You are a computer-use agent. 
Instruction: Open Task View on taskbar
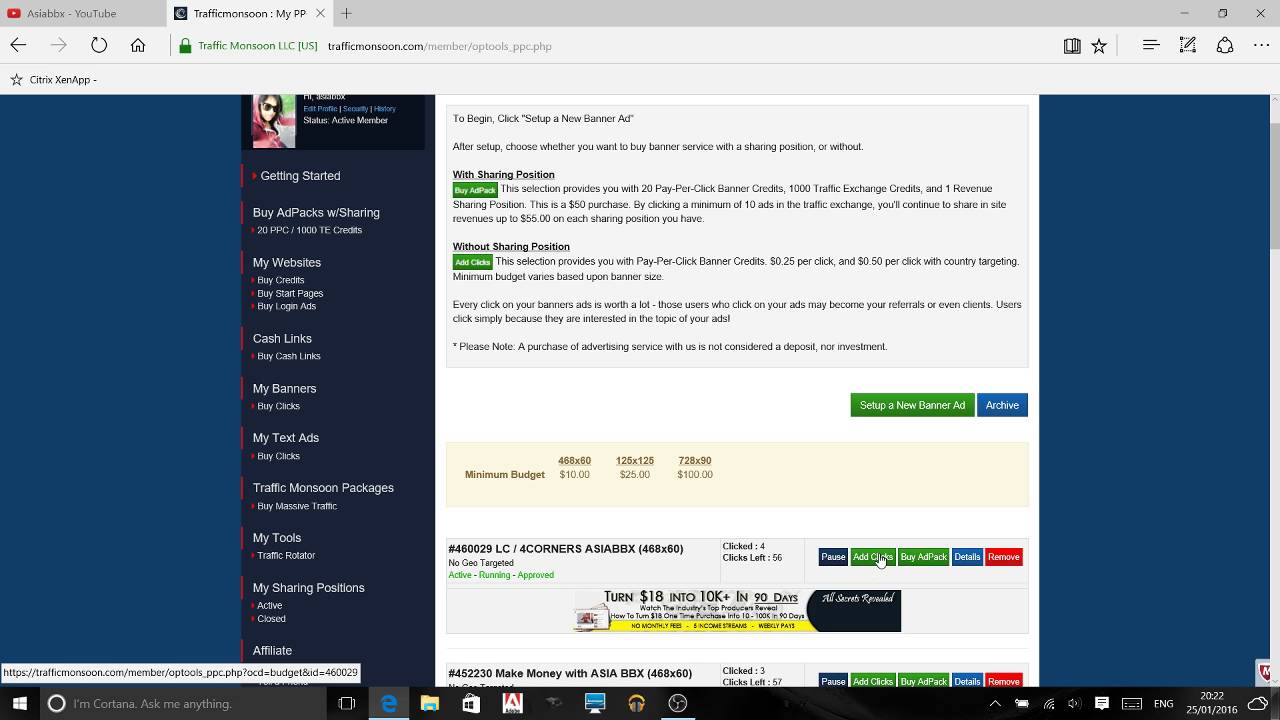point(347,703)
